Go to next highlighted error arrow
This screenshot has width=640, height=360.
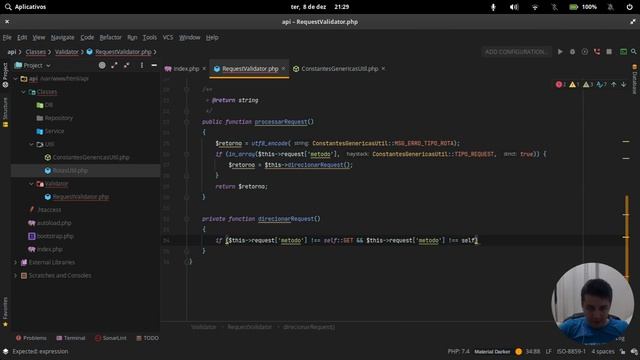pos(624,84)
